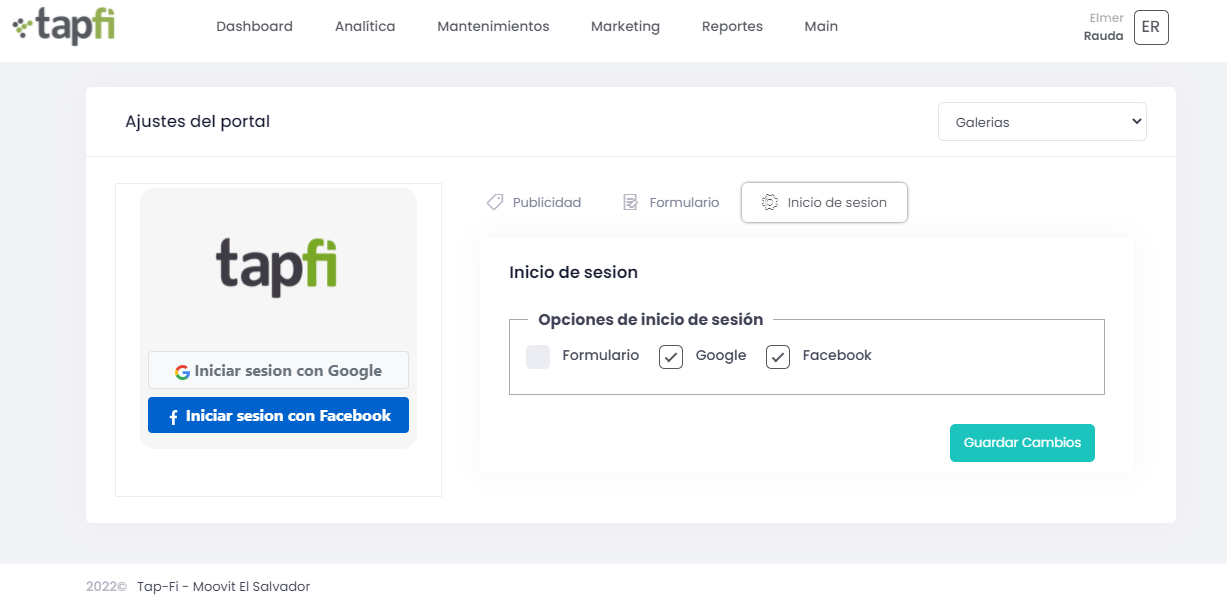Disable the Google login checkbox

[670, 356]
